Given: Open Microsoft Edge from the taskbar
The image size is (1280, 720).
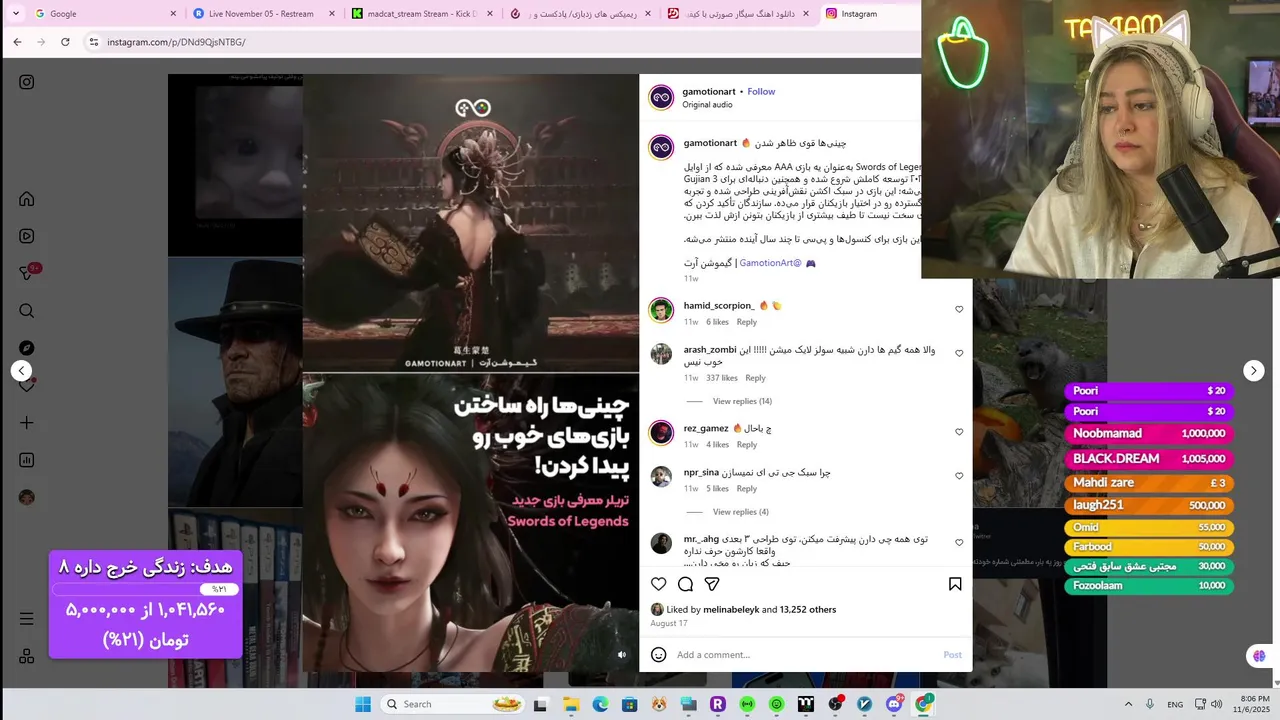Looking at the screenshot, I should click(600, 704).
